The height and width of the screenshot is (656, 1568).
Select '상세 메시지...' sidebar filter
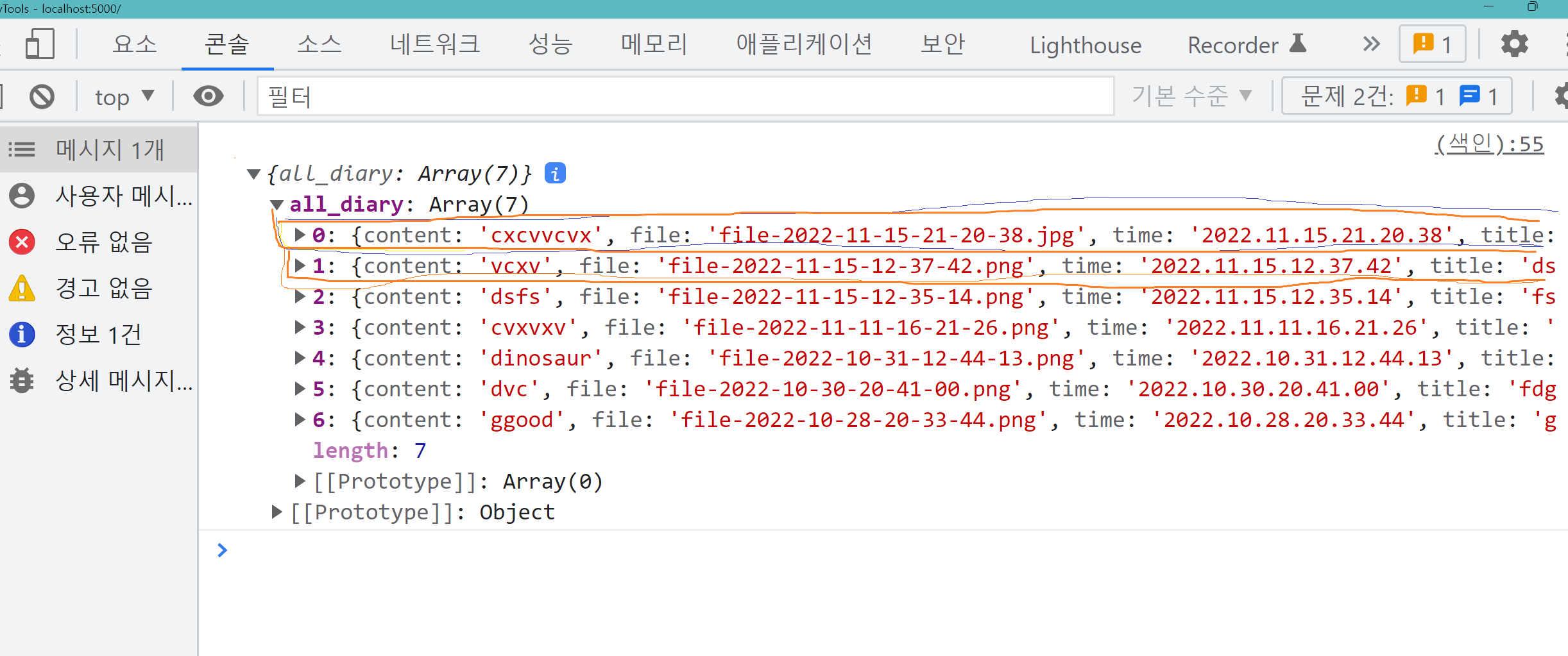click(x=99, y=380)
